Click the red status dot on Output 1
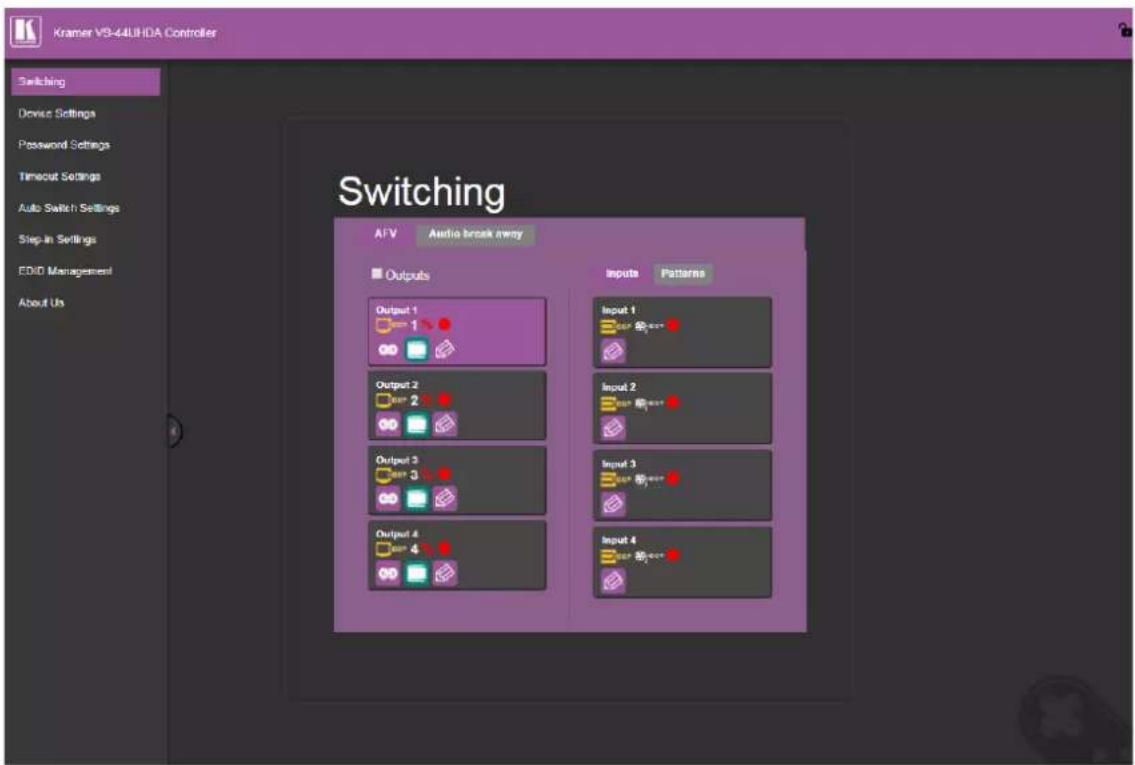The image size is (1135, 765). tap(444, 324)
